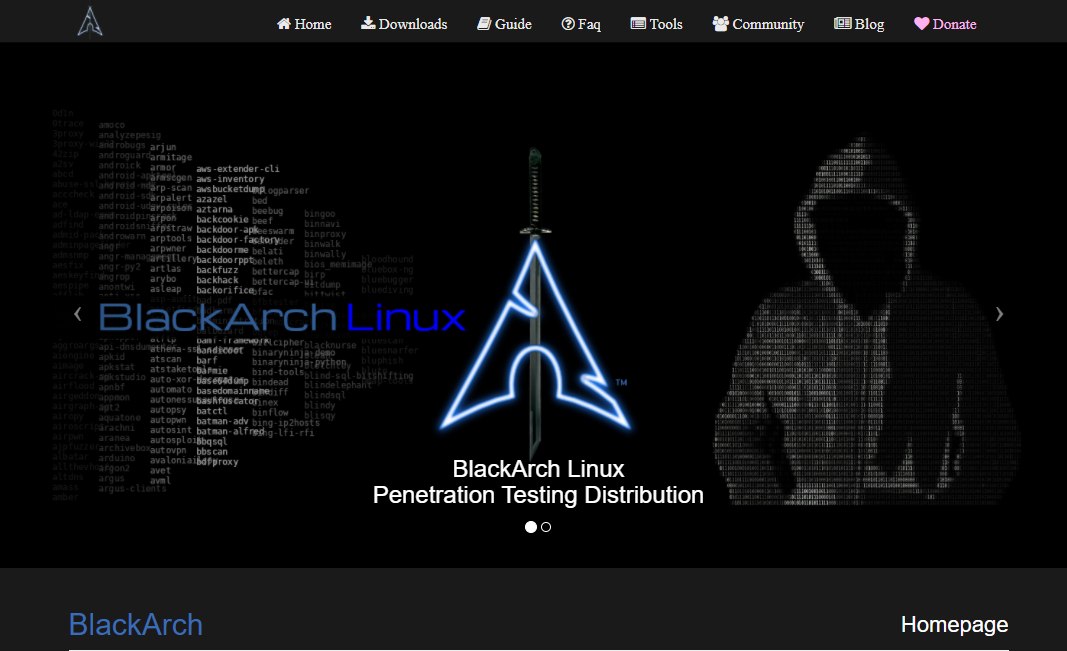Click the hooded ASCII figure image
Viewport: 1067px width, 651px height.
click(x=866, y=320)
